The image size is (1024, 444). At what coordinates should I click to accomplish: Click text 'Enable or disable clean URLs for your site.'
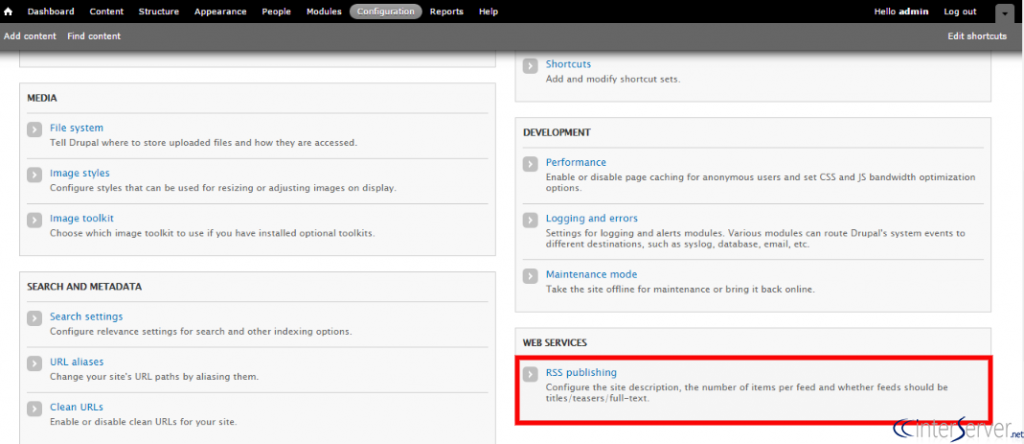point(143,421)
